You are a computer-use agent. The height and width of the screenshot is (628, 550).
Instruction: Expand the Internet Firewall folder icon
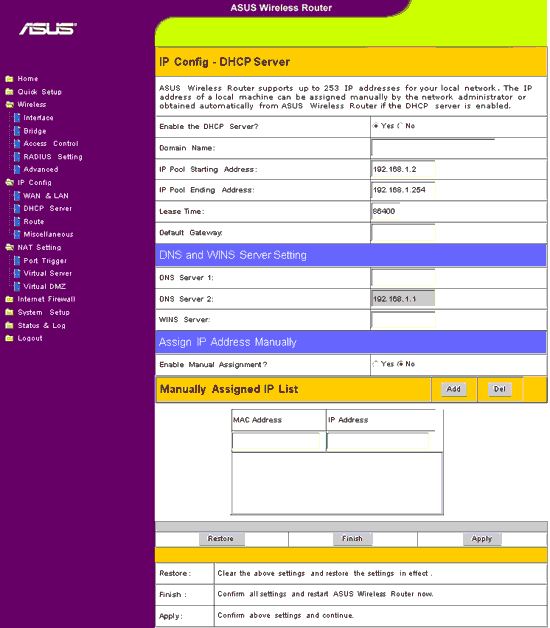tap(9, 299)
